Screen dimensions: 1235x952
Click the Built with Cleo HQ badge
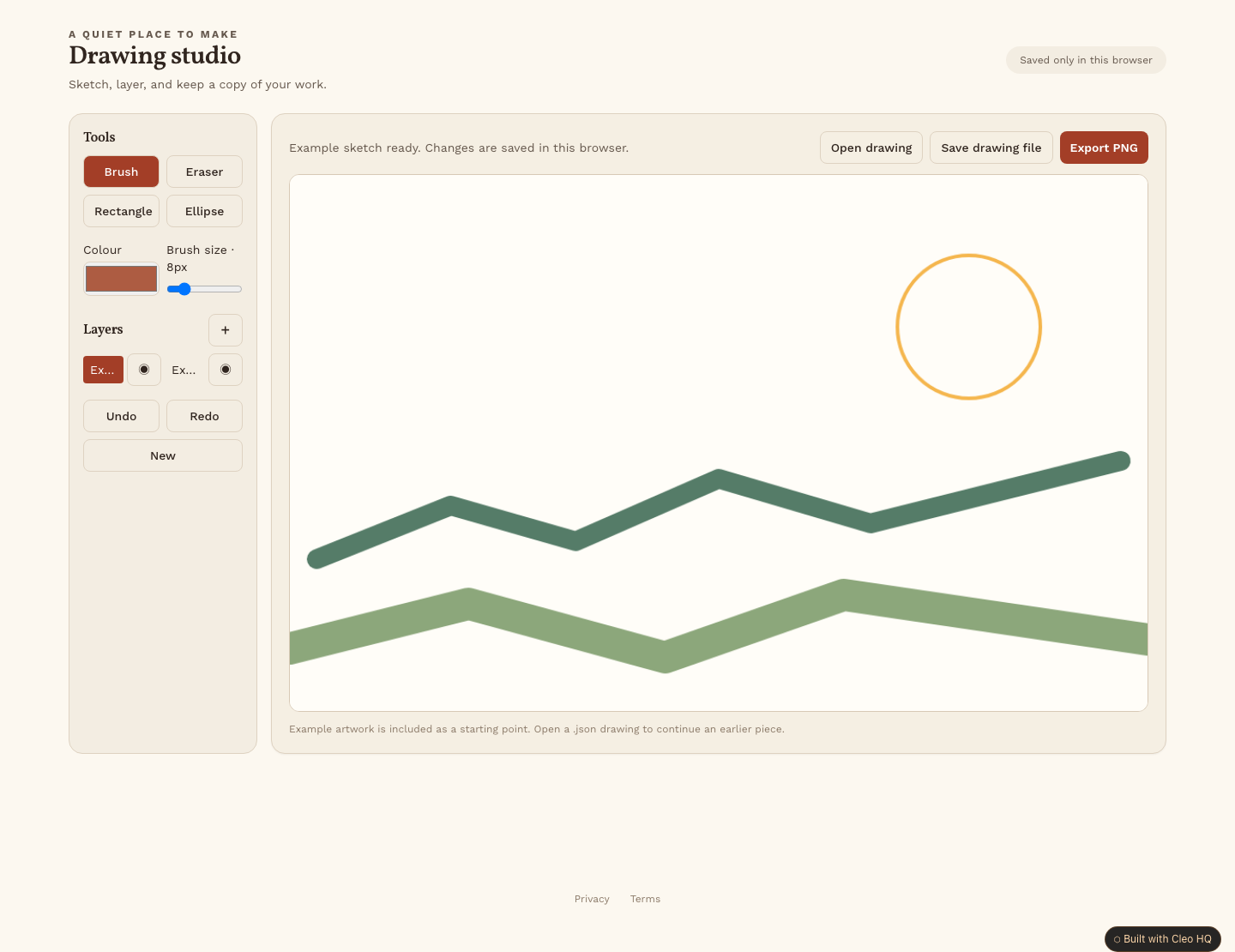(x=1163, y=939)
